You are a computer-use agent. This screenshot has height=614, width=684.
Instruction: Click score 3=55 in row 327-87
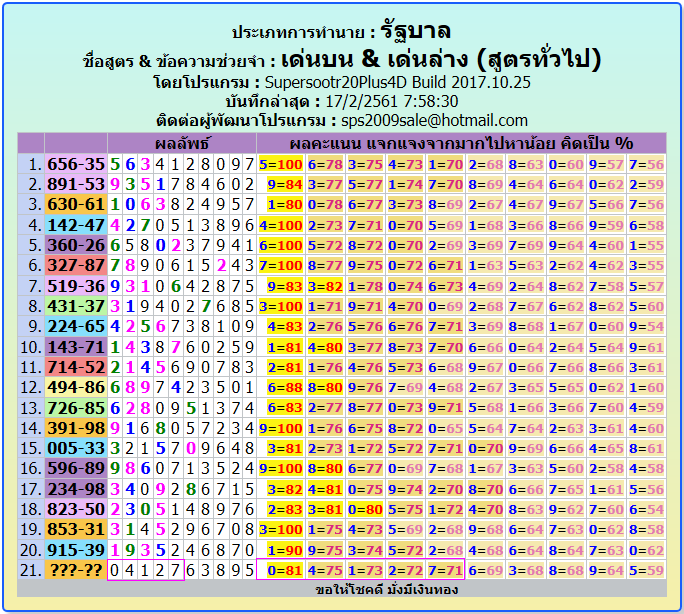click(646, 266)
